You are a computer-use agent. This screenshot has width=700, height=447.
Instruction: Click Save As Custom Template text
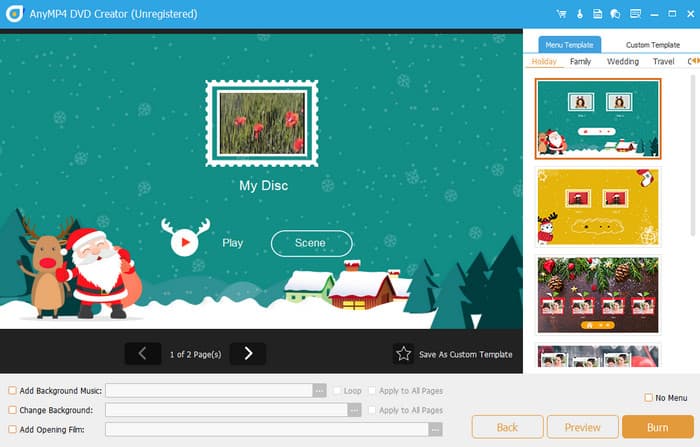point(466,354)
